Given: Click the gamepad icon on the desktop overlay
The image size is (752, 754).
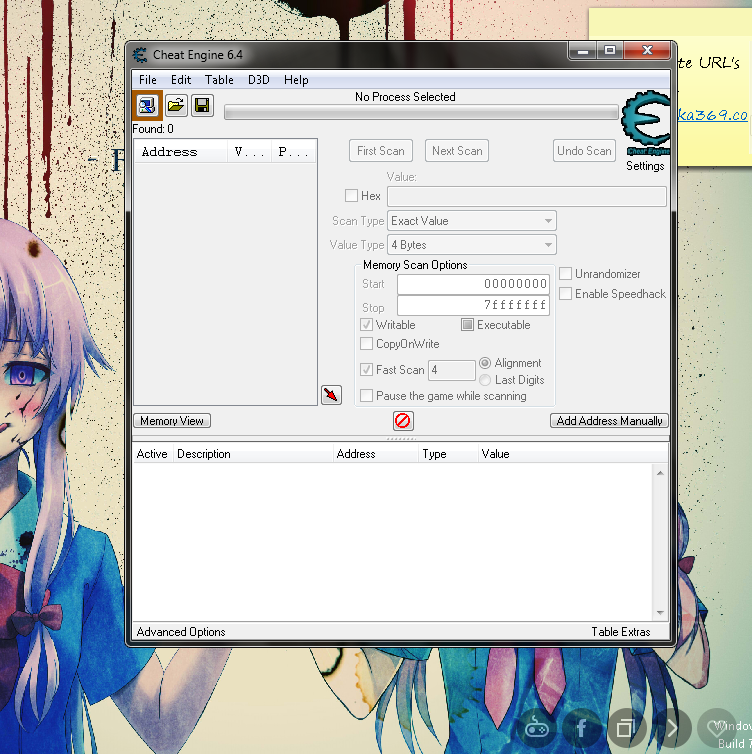Looking at the screenshot, I should click(536, 729).
